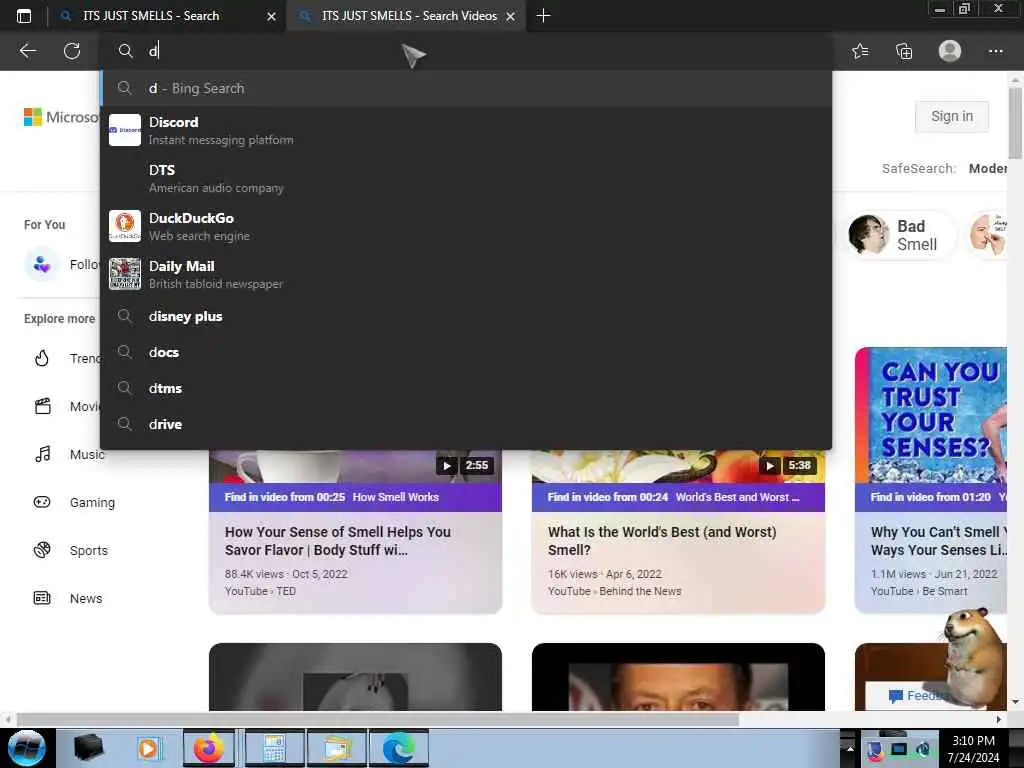Select the 'docs' search suggestion
Viewport: 1024px width, 768px height.
(x=466, y=353)
